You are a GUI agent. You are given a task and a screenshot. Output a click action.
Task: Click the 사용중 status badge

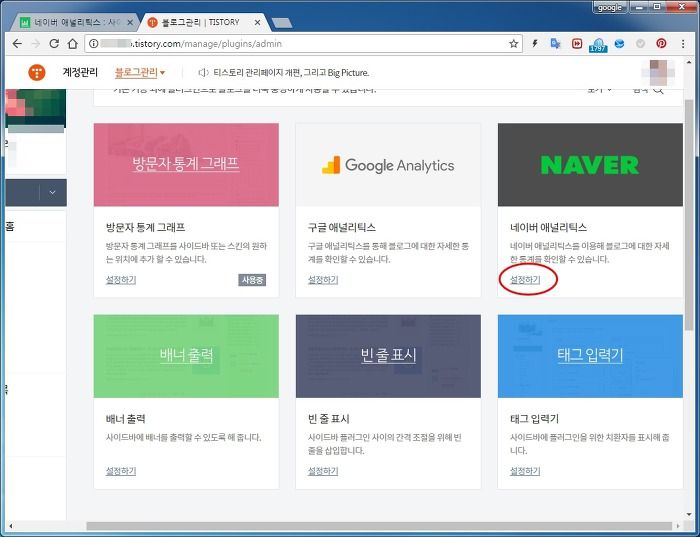pos(252,280)
